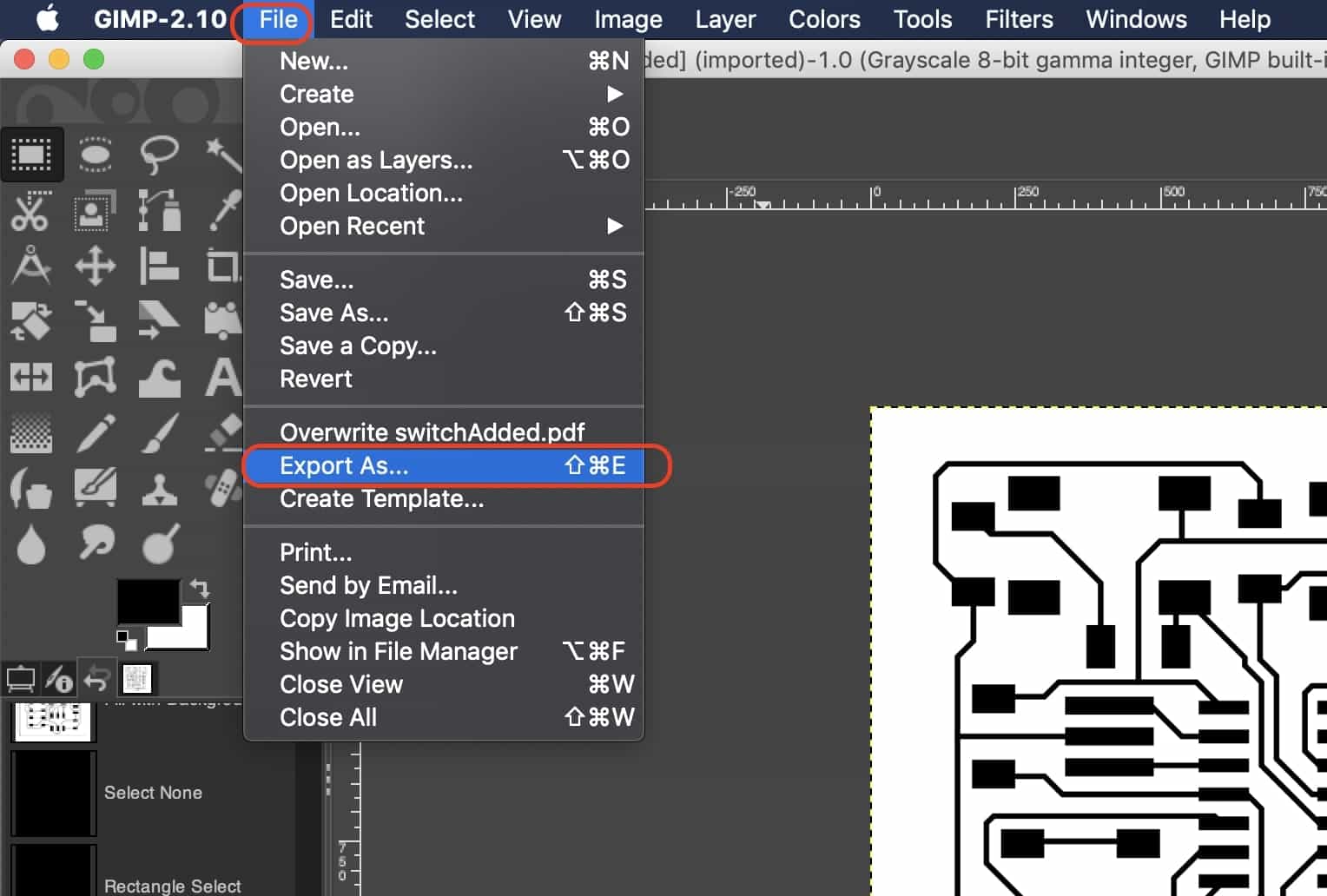Select the Paths tool
Image resolution: width=1327 pixels, height=896 pixels.
159,211
